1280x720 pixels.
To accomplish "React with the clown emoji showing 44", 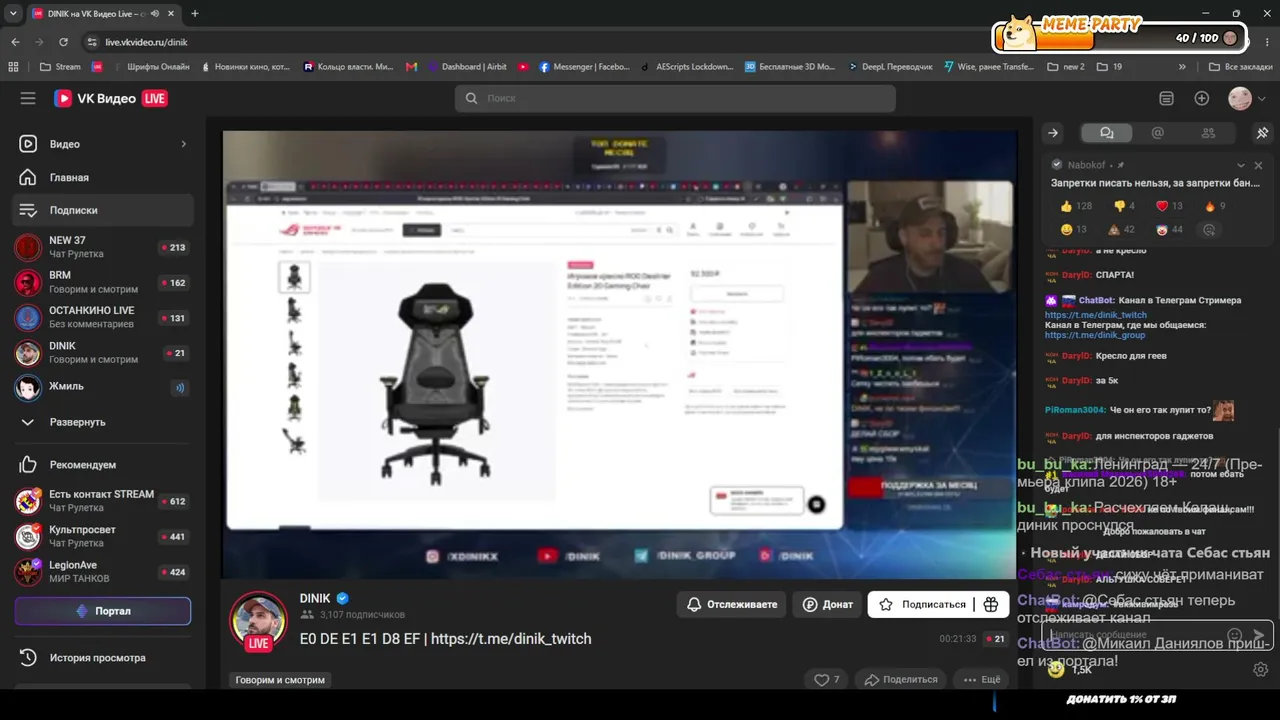I will [x=1168, y=230].
